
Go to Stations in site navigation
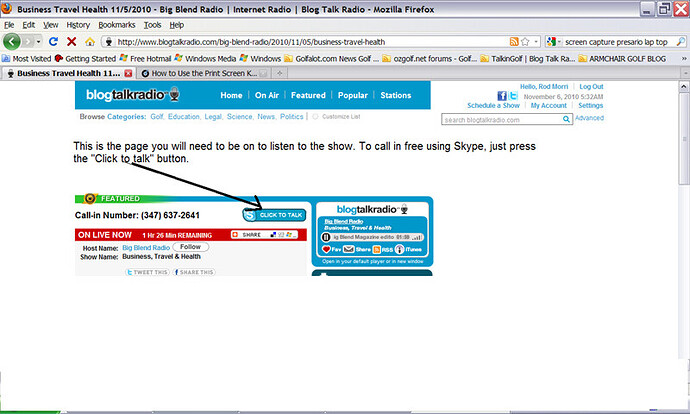[x=396, y=95]
